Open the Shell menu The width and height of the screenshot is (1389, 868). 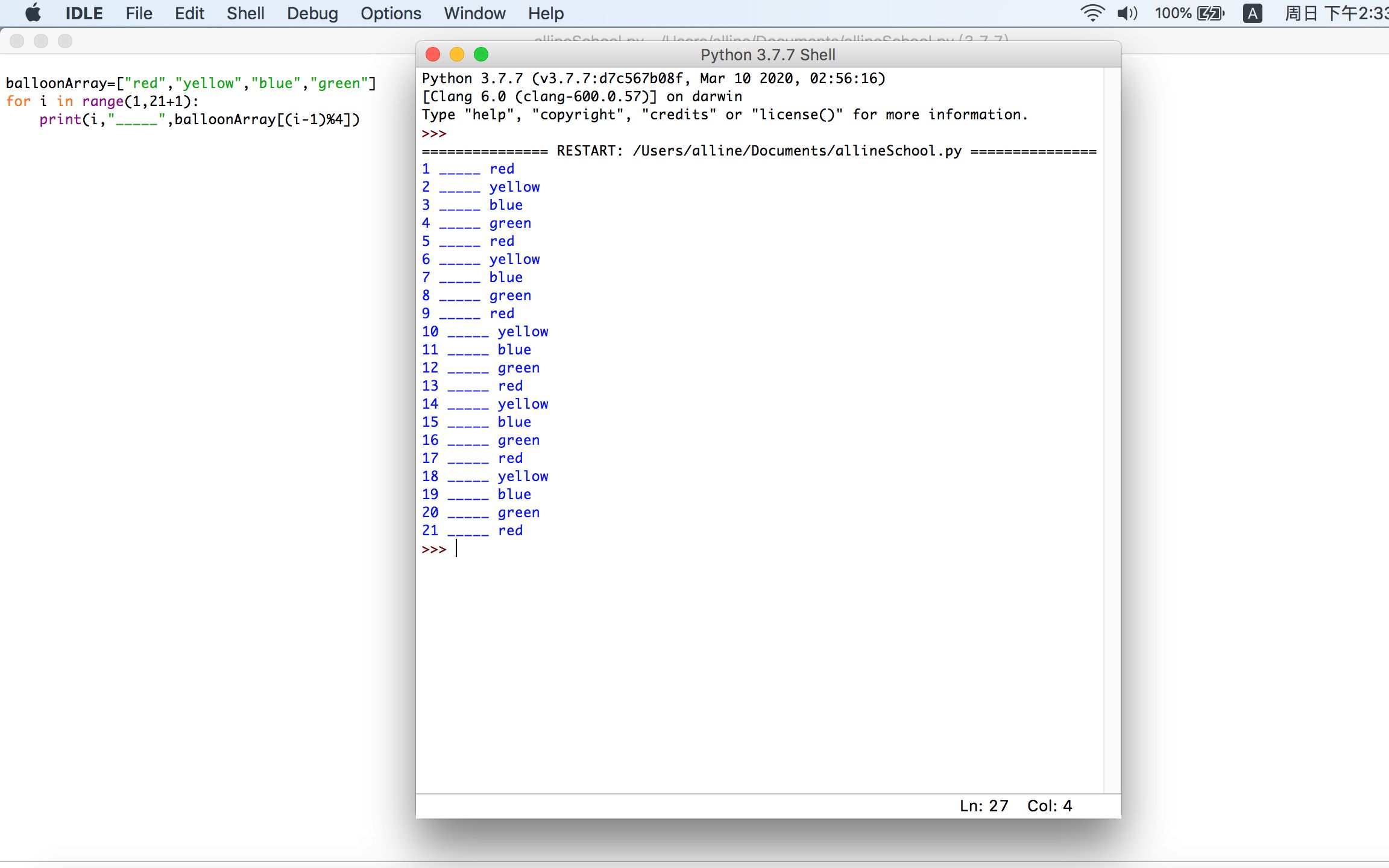(245, 13)
